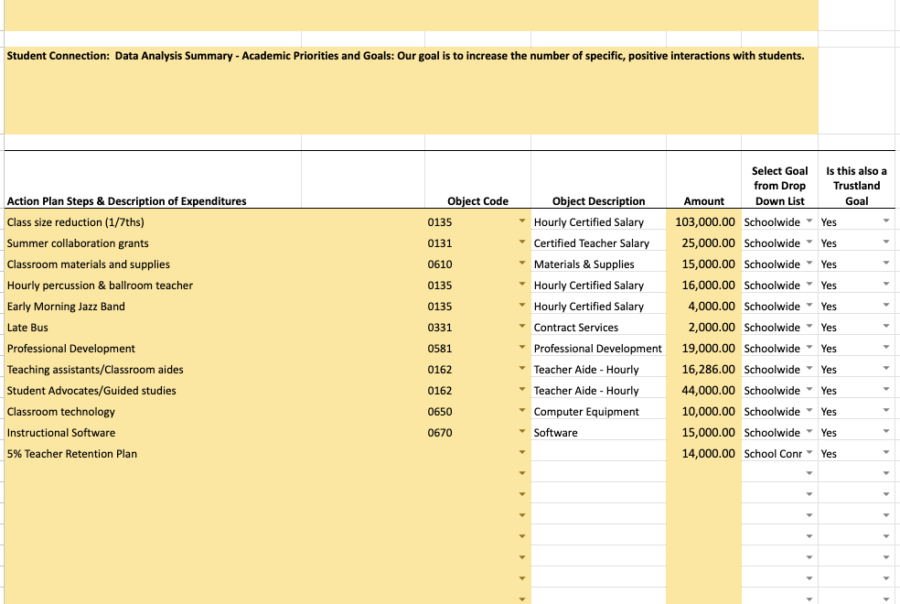Select the 103,000.00 amount cell
Viewport: 900px width, 604px height.
click(x=704, y=222)
